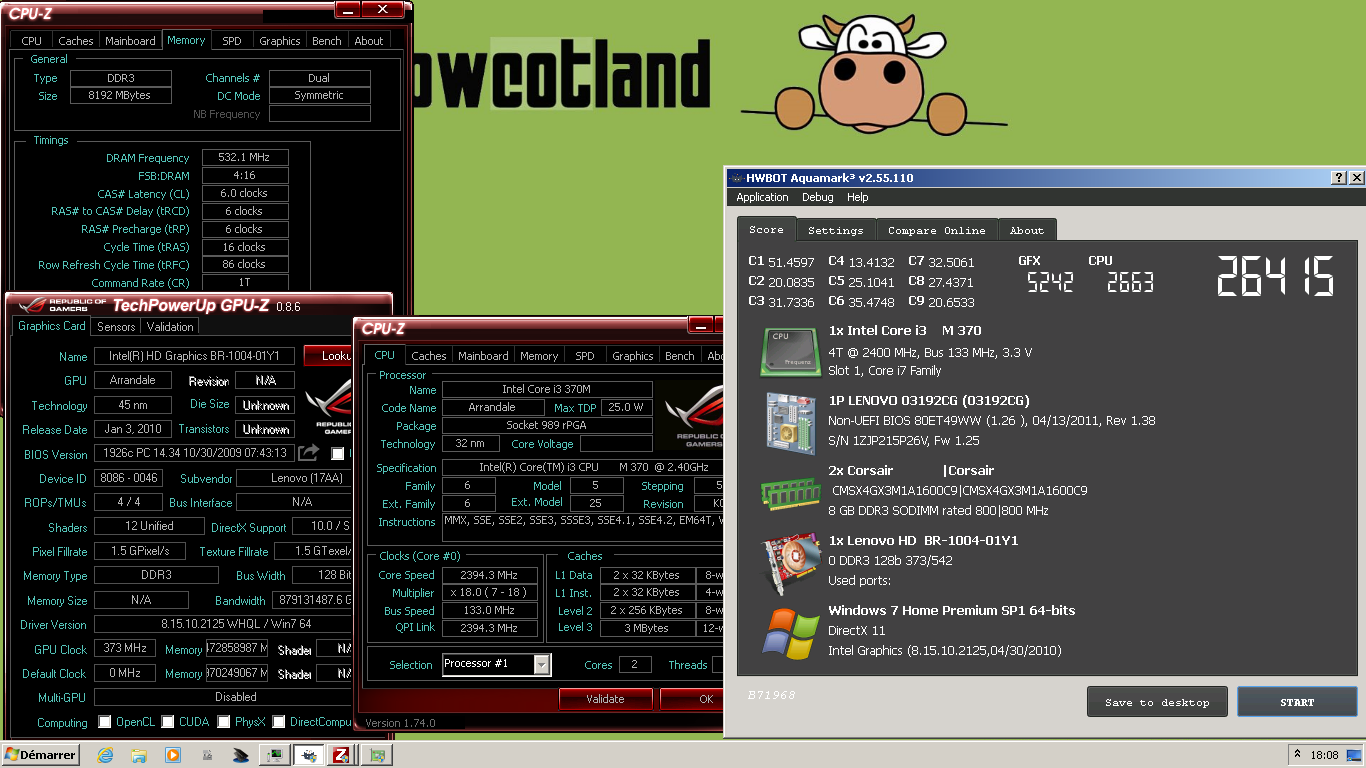This screenshot has height=768, width=1366.
Task: Click the Windows 7 Home Premium SP1 64-bits text
Action: coord(952,610)
